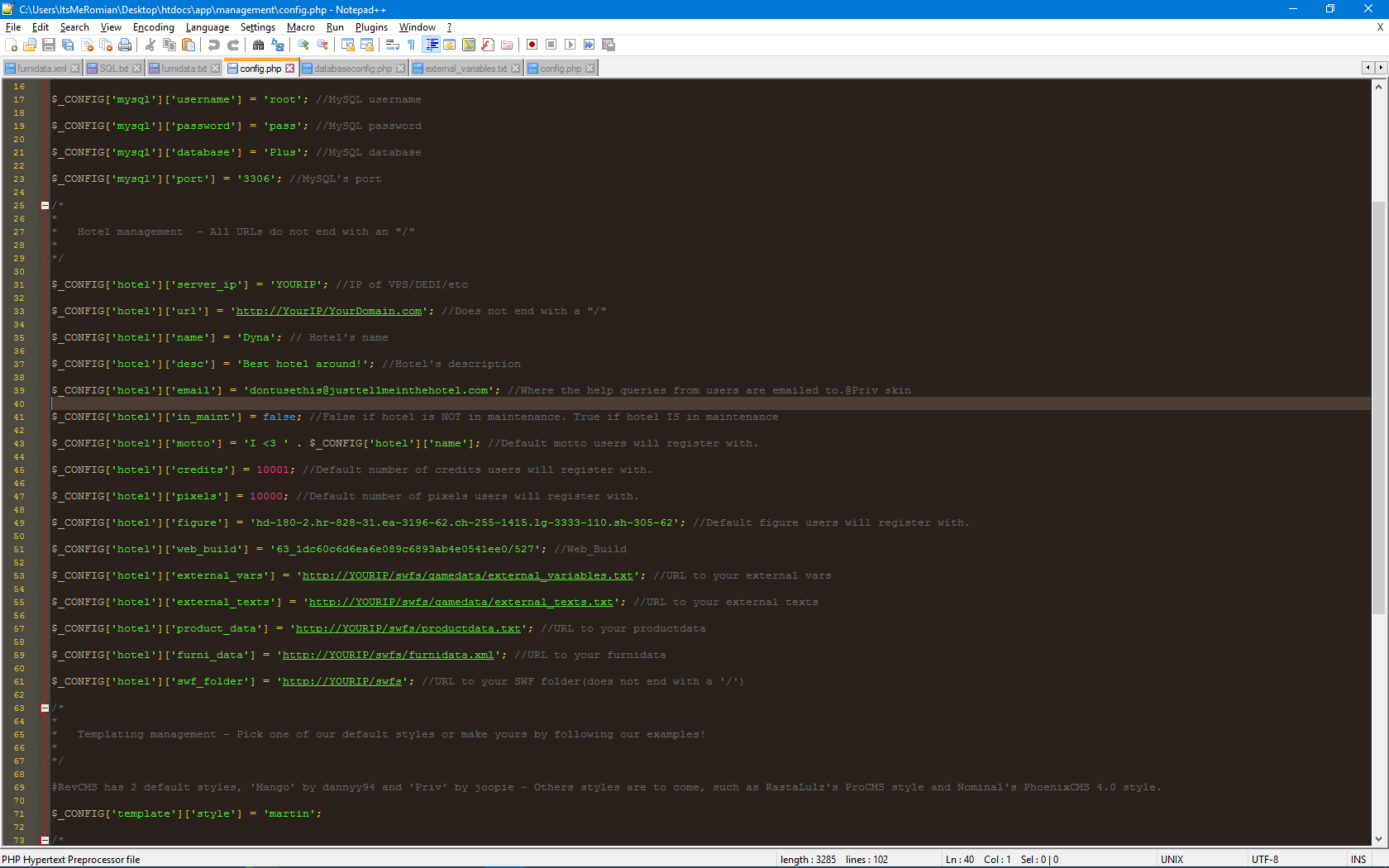This screenshot has width=1389, height=868.
Task: Close the current document via the toolbar
Action: click(87, 45)
